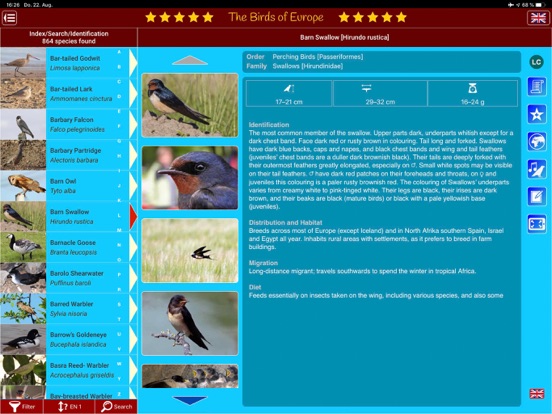Image resolution: width=552 pixels, height=414 pixels.
Task: Tap the LC conservation status badge
Action: pos(536,62)
